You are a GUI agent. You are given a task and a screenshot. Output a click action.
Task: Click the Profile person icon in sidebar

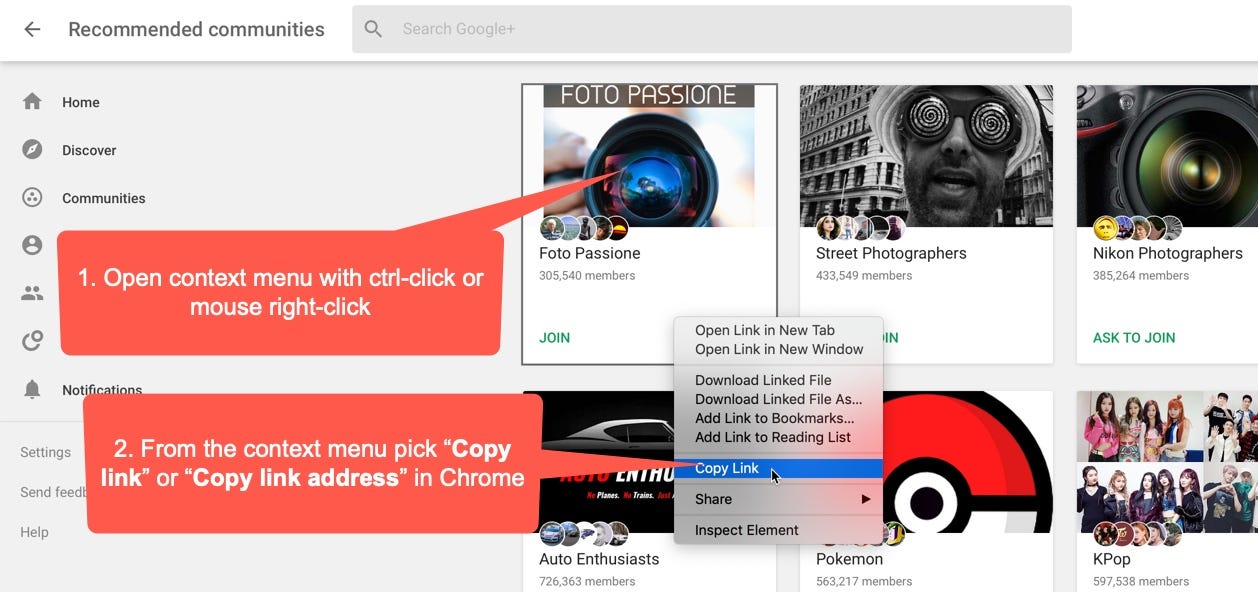(x=32, y=245)
